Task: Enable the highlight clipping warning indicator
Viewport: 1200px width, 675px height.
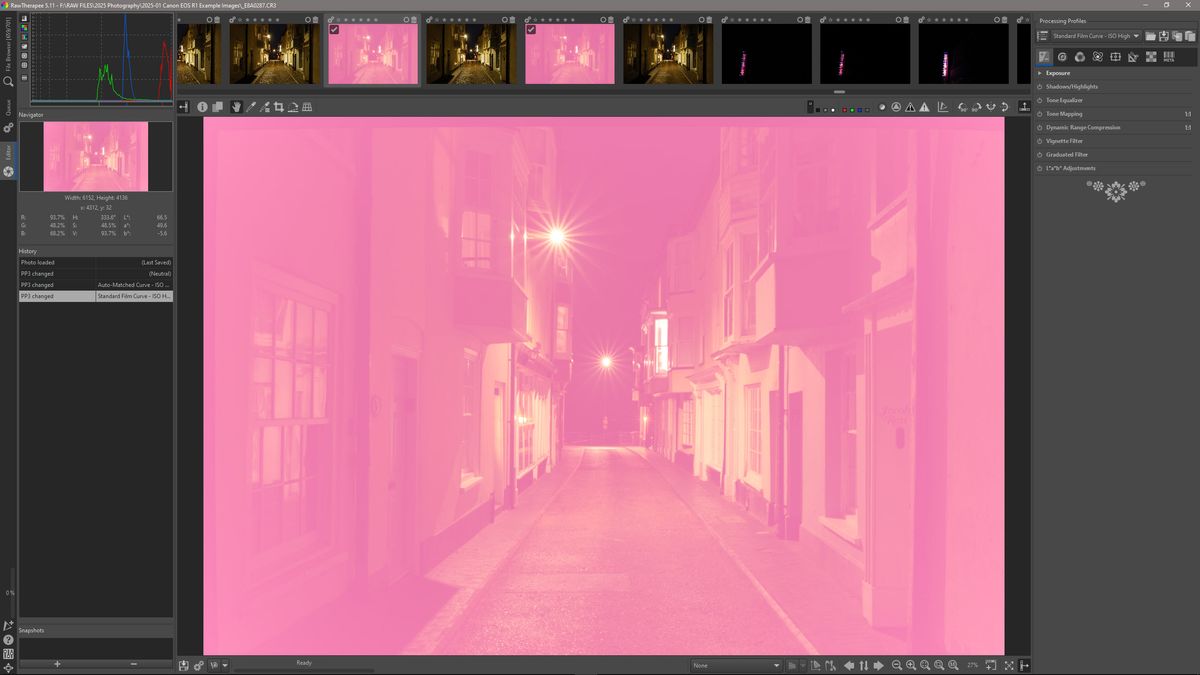Action: tap(924, 105)
